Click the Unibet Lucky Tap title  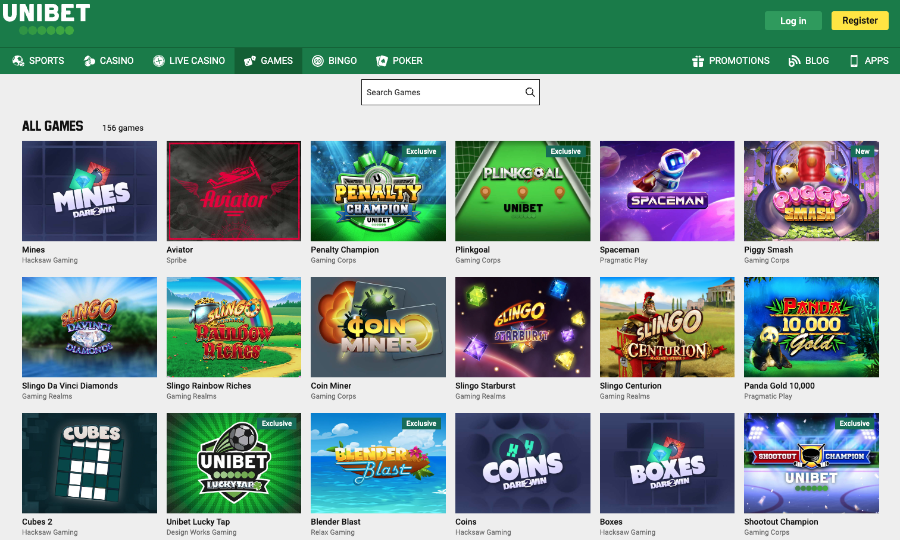coord(198,522)
